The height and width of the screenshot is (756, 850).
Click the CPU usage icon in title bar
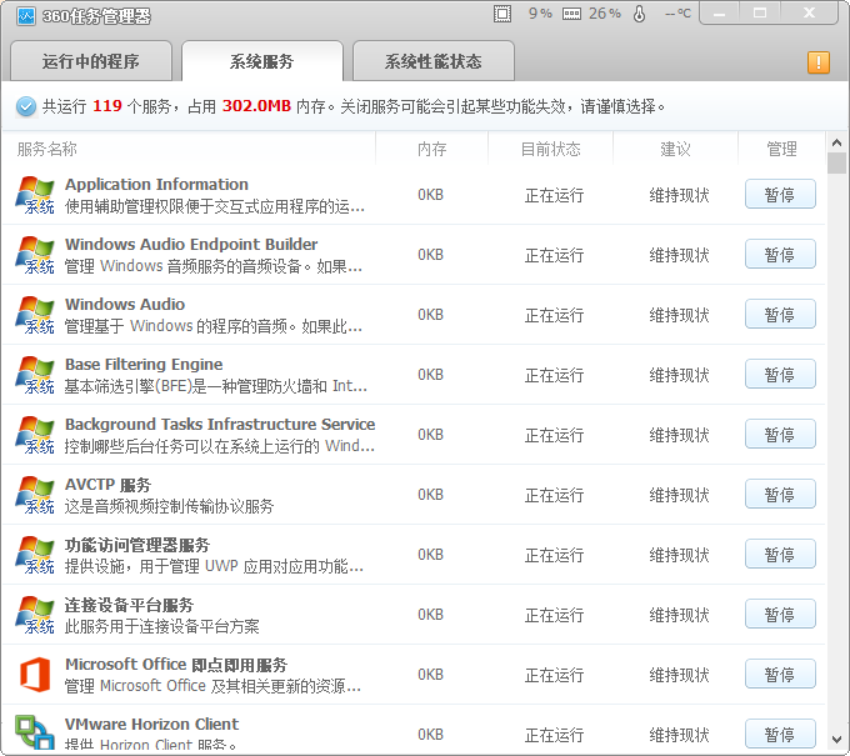(502, 14)
